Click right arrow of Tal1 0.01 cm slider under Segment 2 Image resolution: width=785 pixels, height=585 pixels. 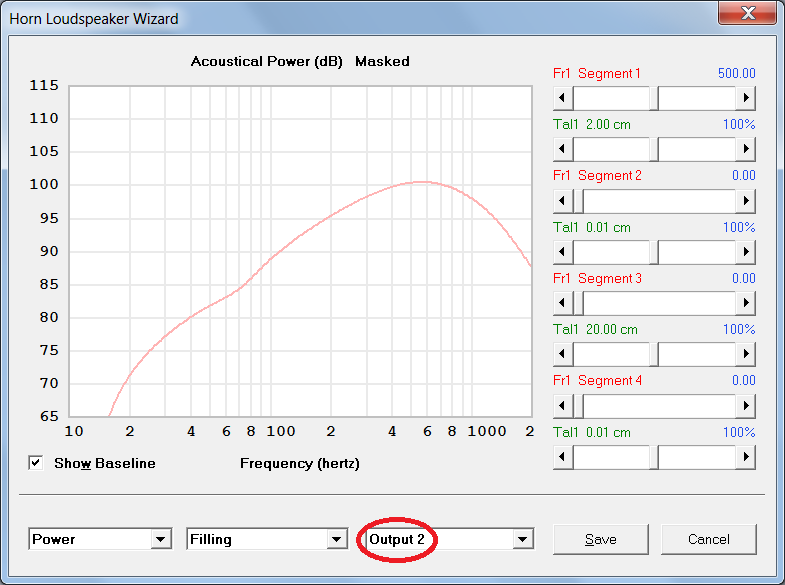[745, 252]
